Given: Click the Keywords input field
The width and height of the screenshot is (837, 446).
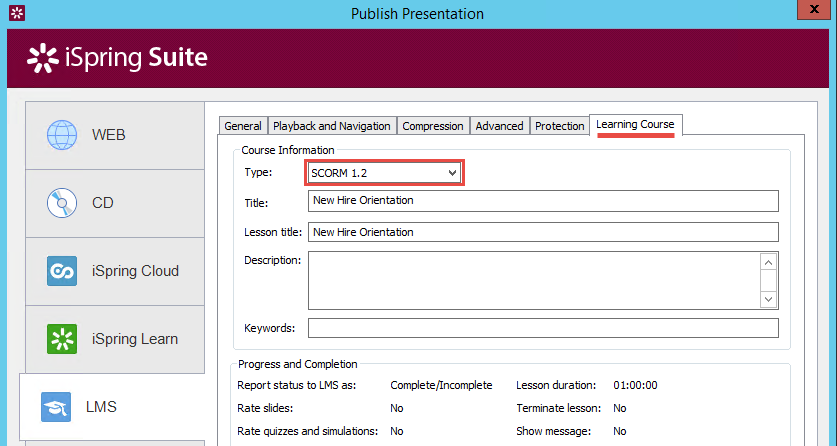Looking at the screenshot, I should point(543,328).
